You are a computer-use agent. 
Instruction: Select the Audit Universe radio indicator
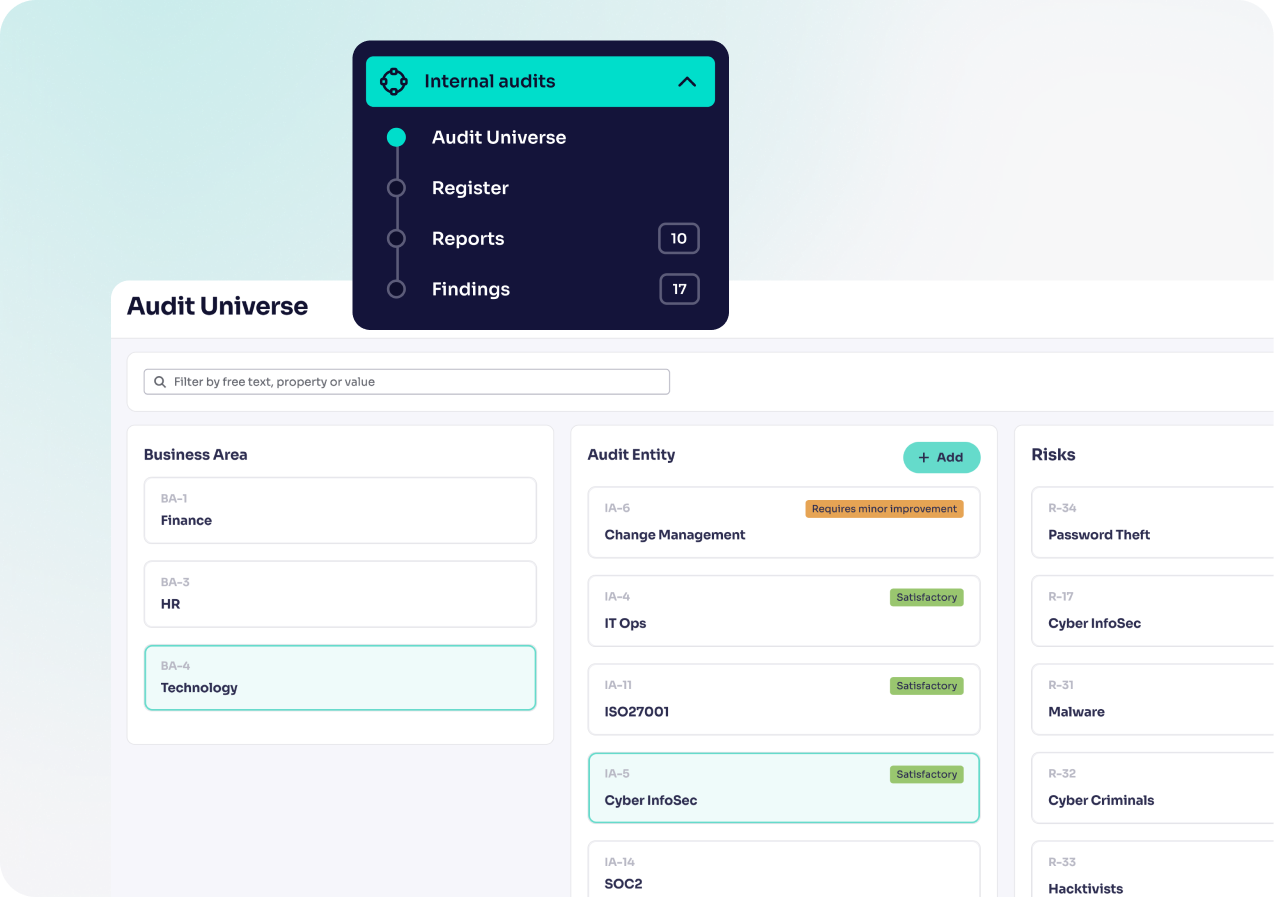[x=396, y=137]
